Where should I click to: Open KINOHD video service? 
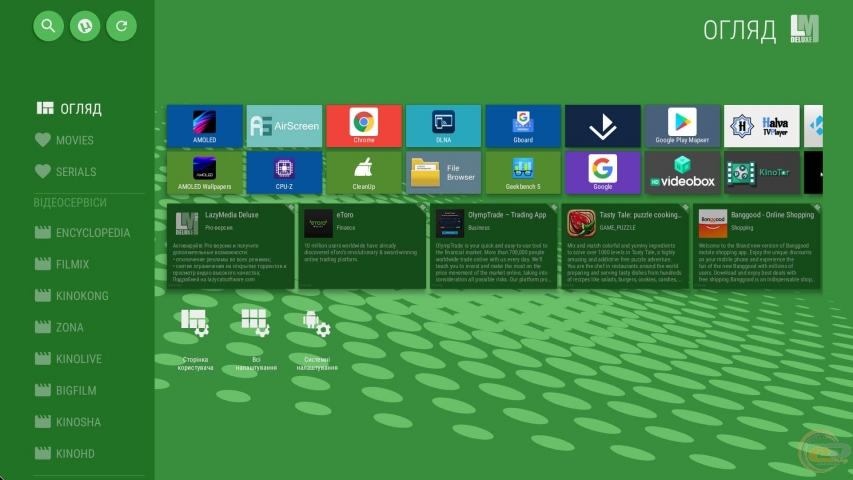[x=64, y=454]
